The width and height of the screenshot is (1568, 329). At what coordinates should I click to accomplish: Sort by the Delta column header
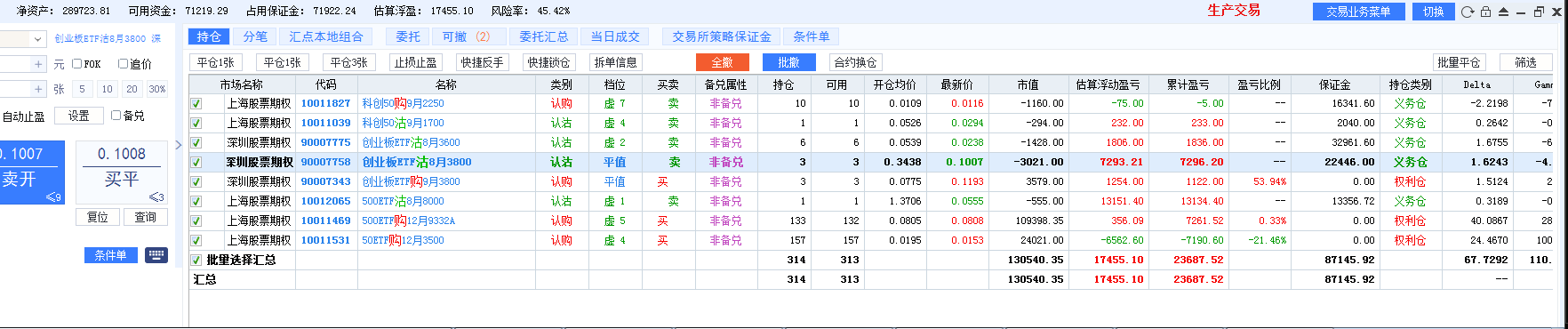pyautogui.click(x=1477, y=84)
